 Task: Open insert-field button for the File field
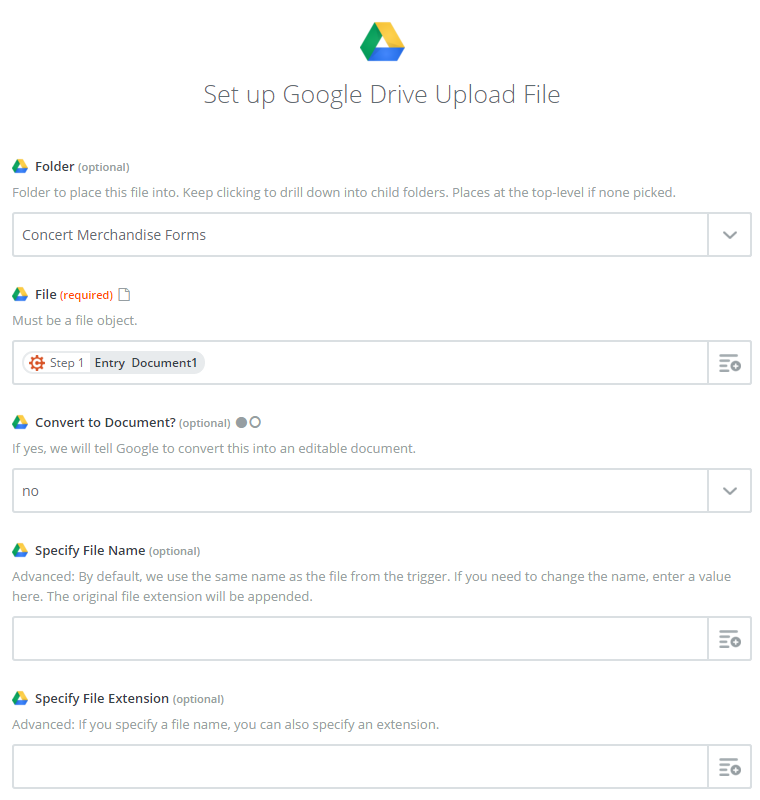pyautogui.click(x=729, y=363)
